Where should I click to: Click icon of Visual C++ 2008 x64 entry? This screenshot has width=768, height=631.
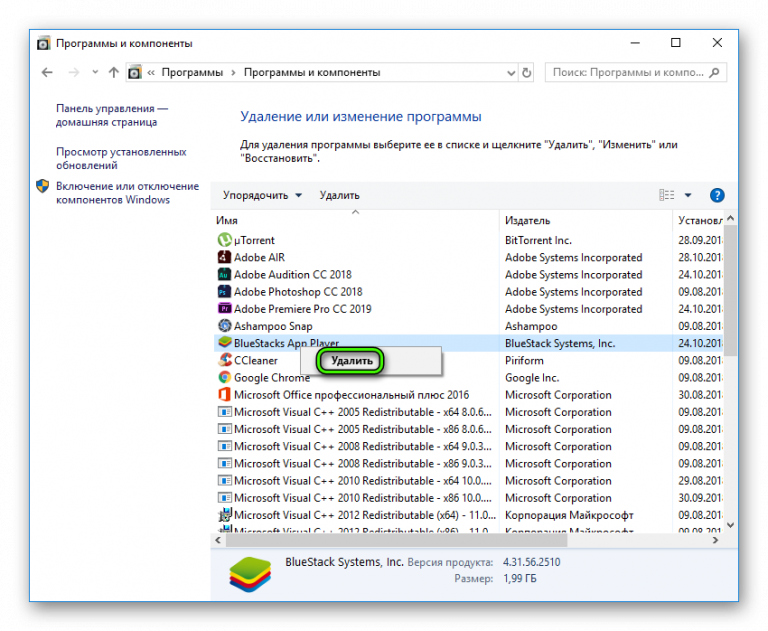coord(224,446)
